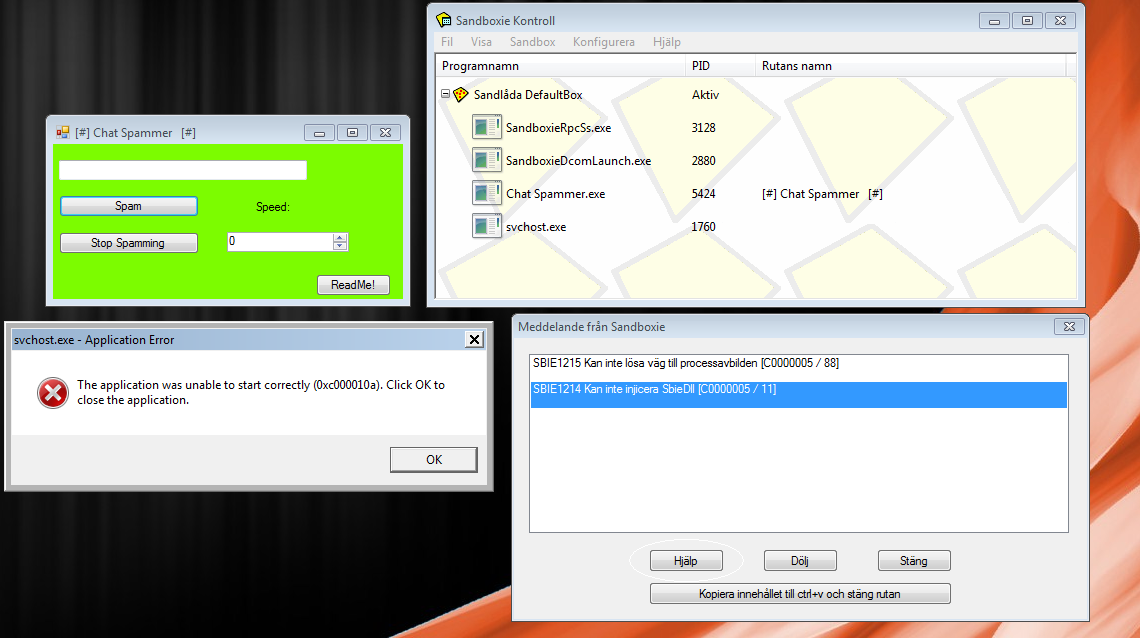Select Chat Spammer.exe process row
This screenshot has width=1140, height=638.
[755, 193]
